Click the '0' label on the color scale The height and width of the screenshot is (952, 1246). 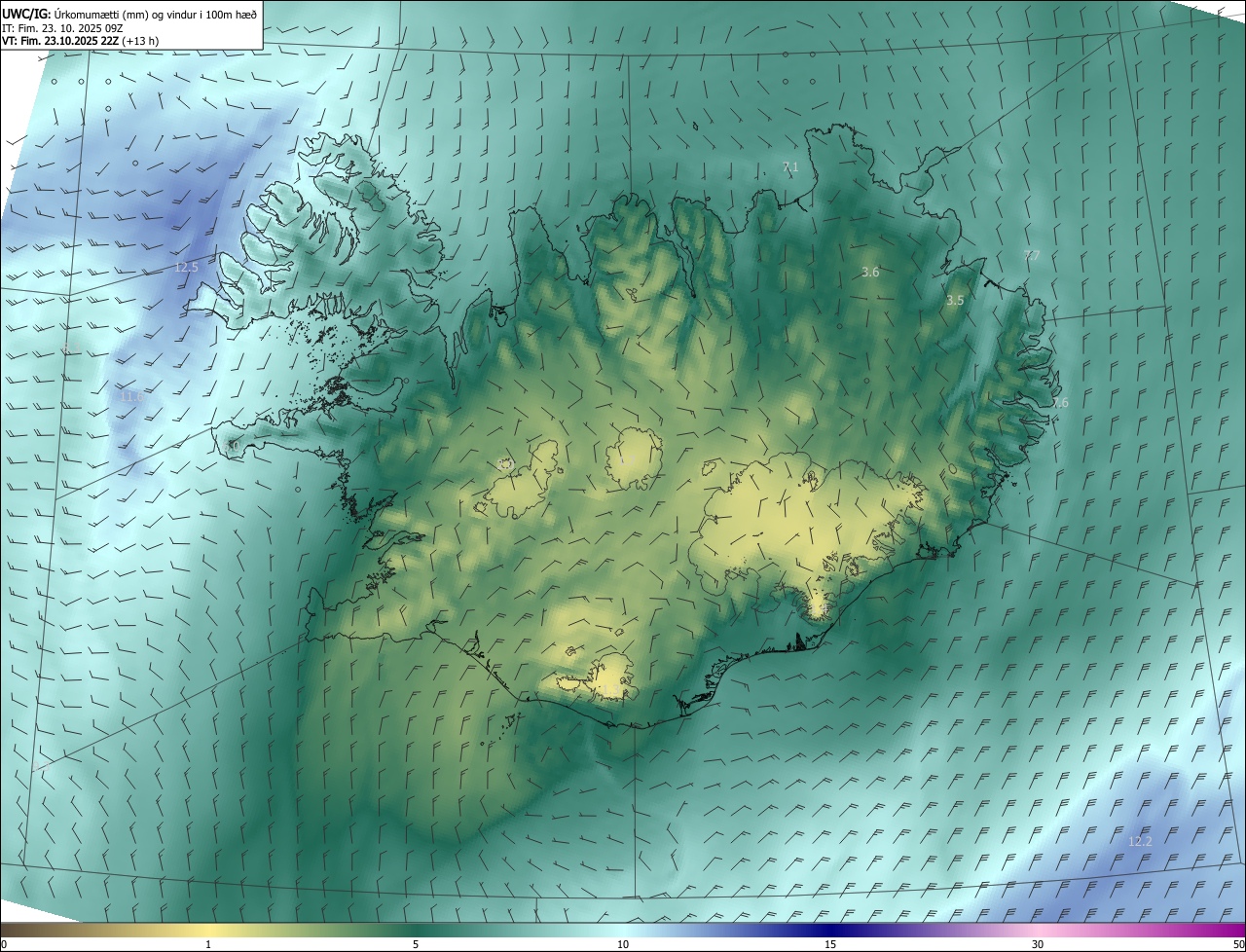[x=4, y=944]
